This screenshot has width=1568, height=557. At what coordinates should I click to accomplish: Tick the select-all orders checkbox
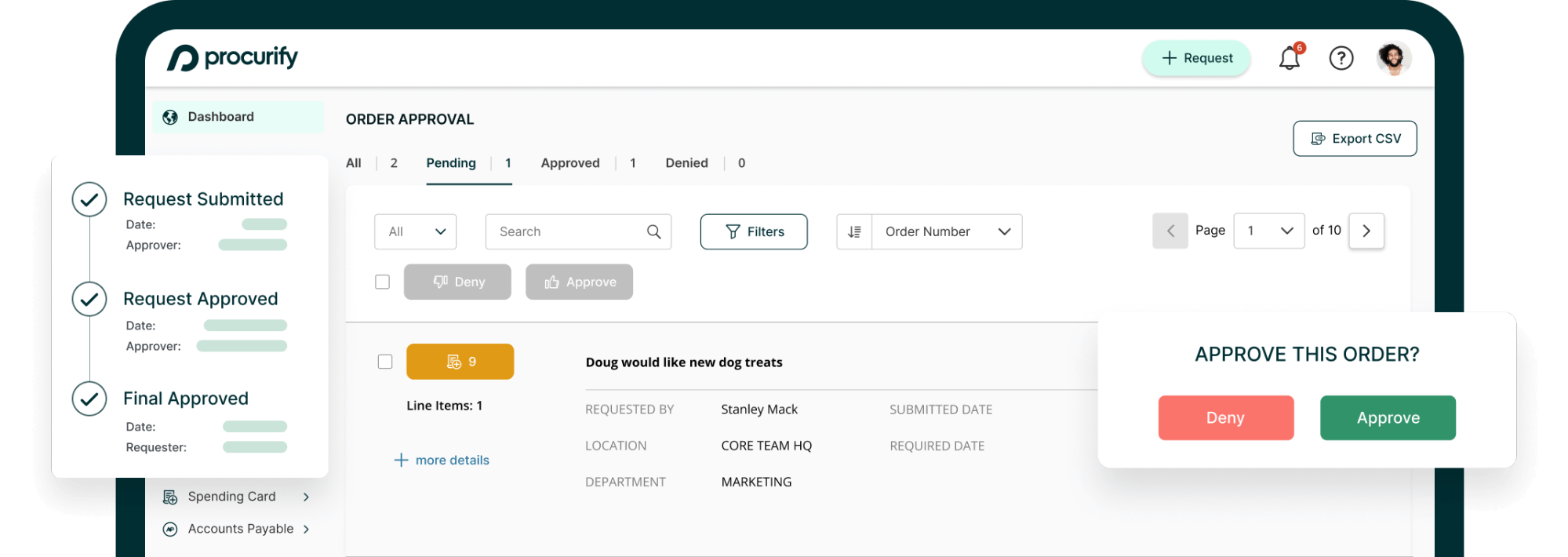point(383,282)
